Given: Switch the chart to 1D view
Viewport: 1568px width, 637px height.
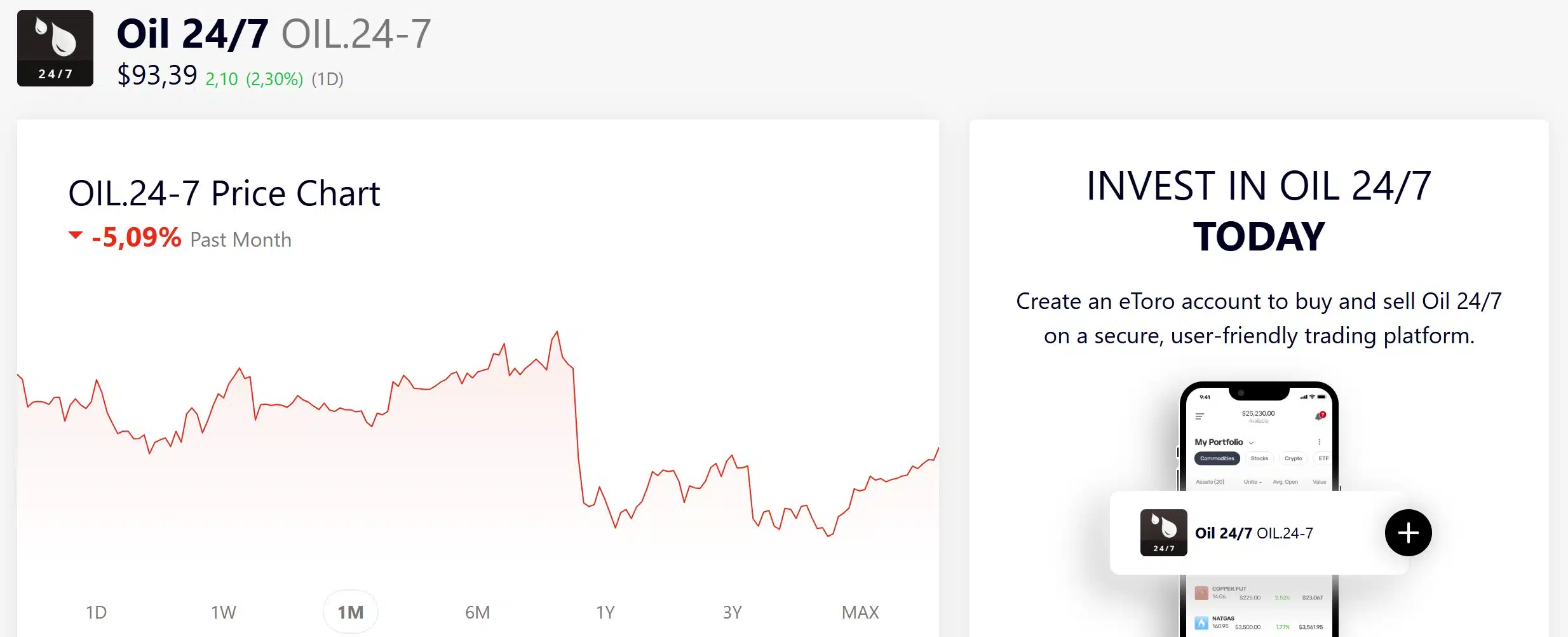Looking at the screenshot, I should (96, 612).
